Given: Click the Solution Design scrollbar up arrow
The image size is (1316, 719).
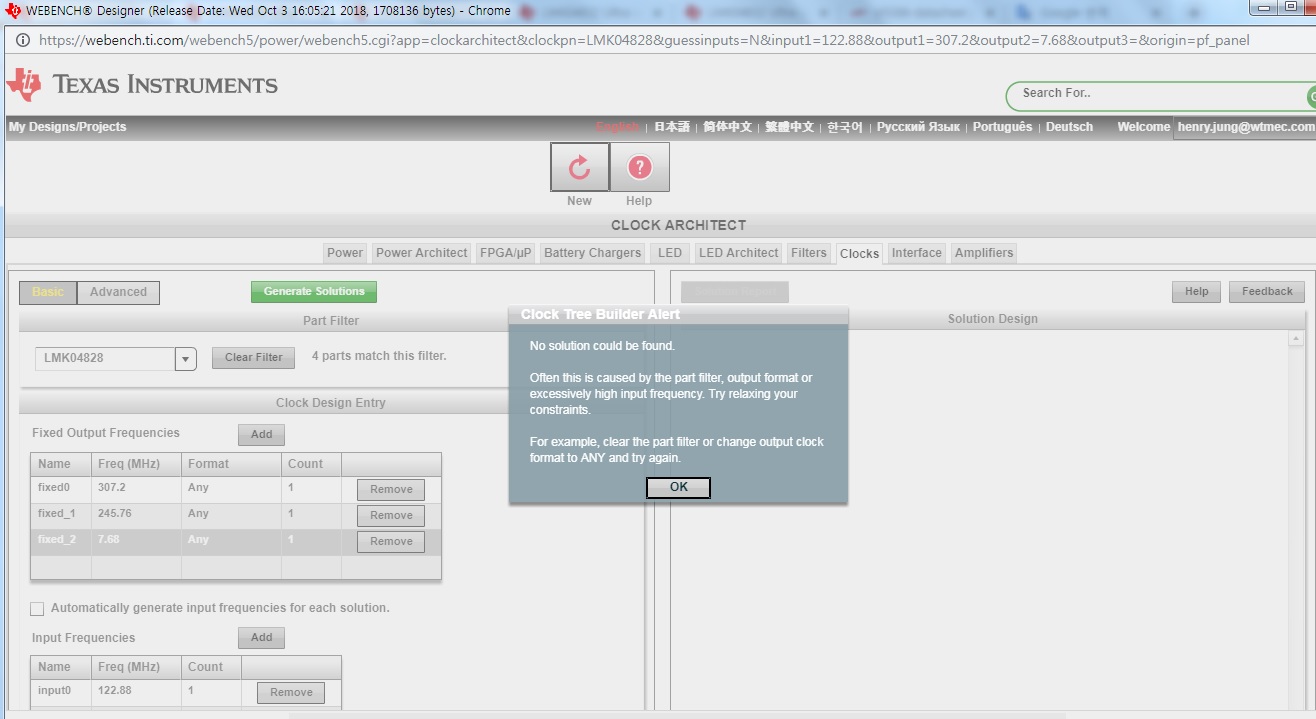Looking at the screenshot, I should (x=1296, y=339).
